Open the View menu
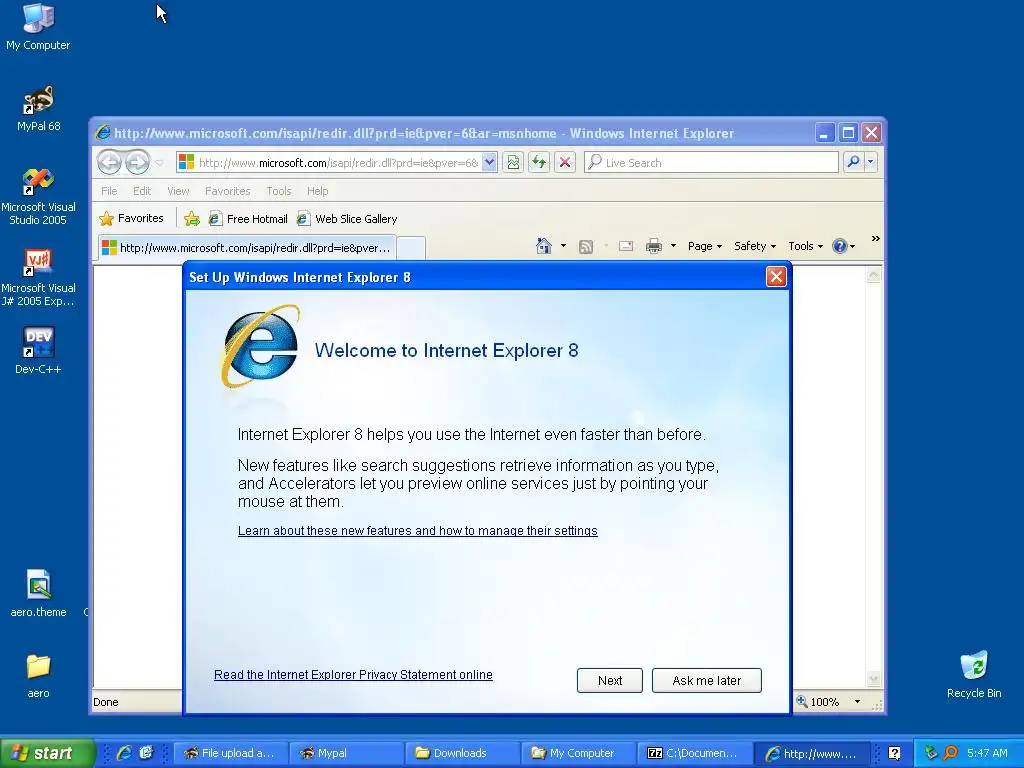 coord(178,191)
